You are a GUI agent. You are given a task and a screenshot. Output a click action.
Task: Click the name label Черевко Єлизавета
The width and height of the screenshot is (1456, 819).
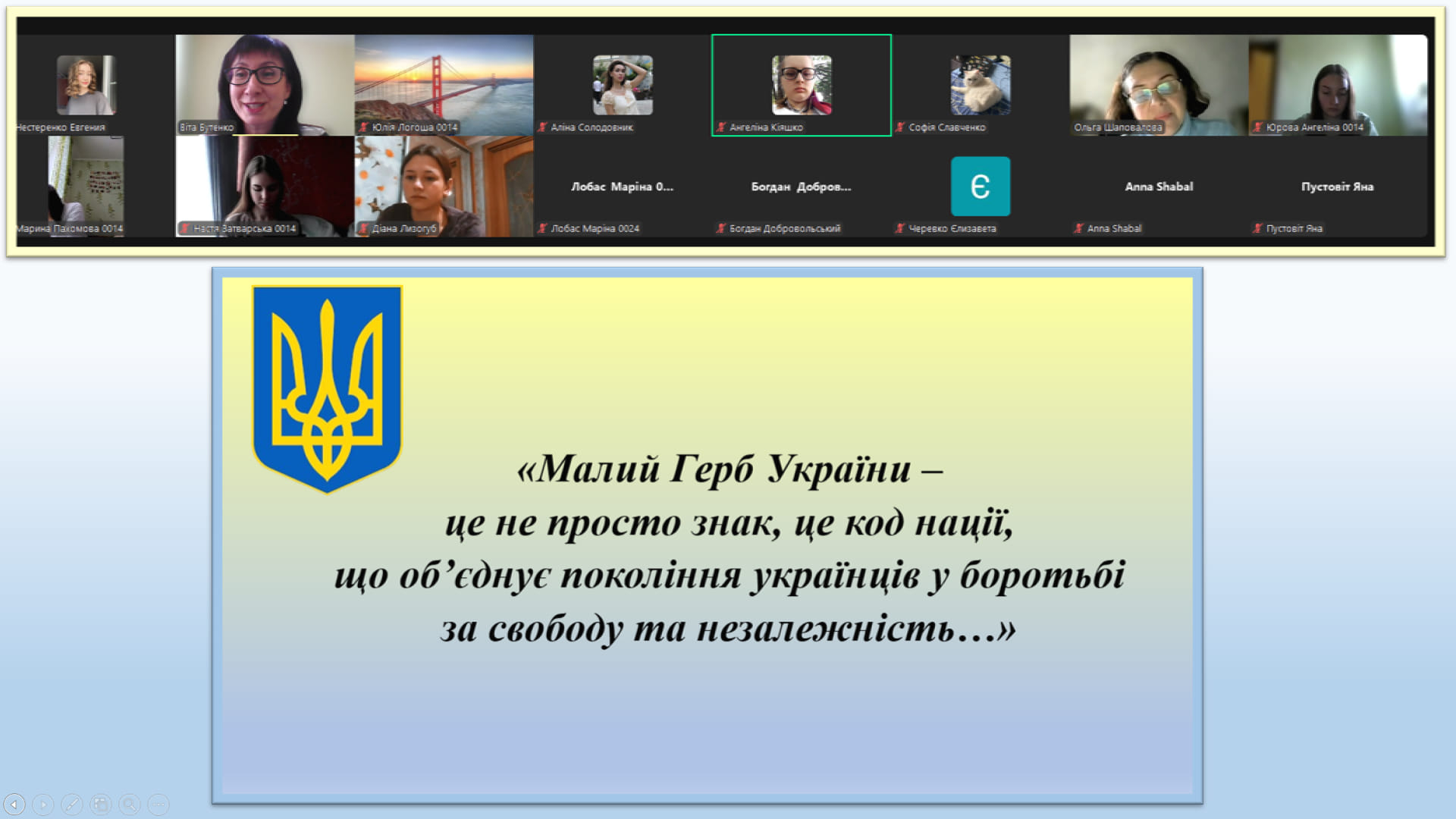coord(952,228)
